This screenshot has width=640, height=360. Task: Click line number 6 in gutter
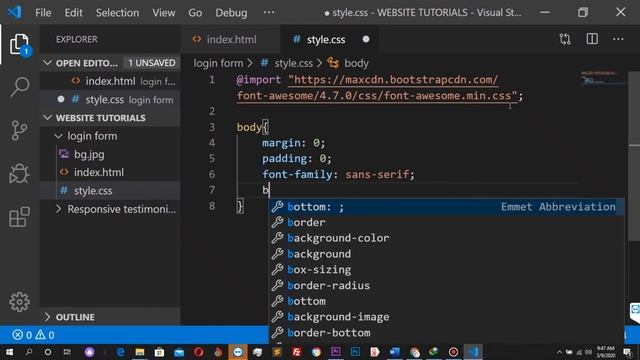coord(212,174)
